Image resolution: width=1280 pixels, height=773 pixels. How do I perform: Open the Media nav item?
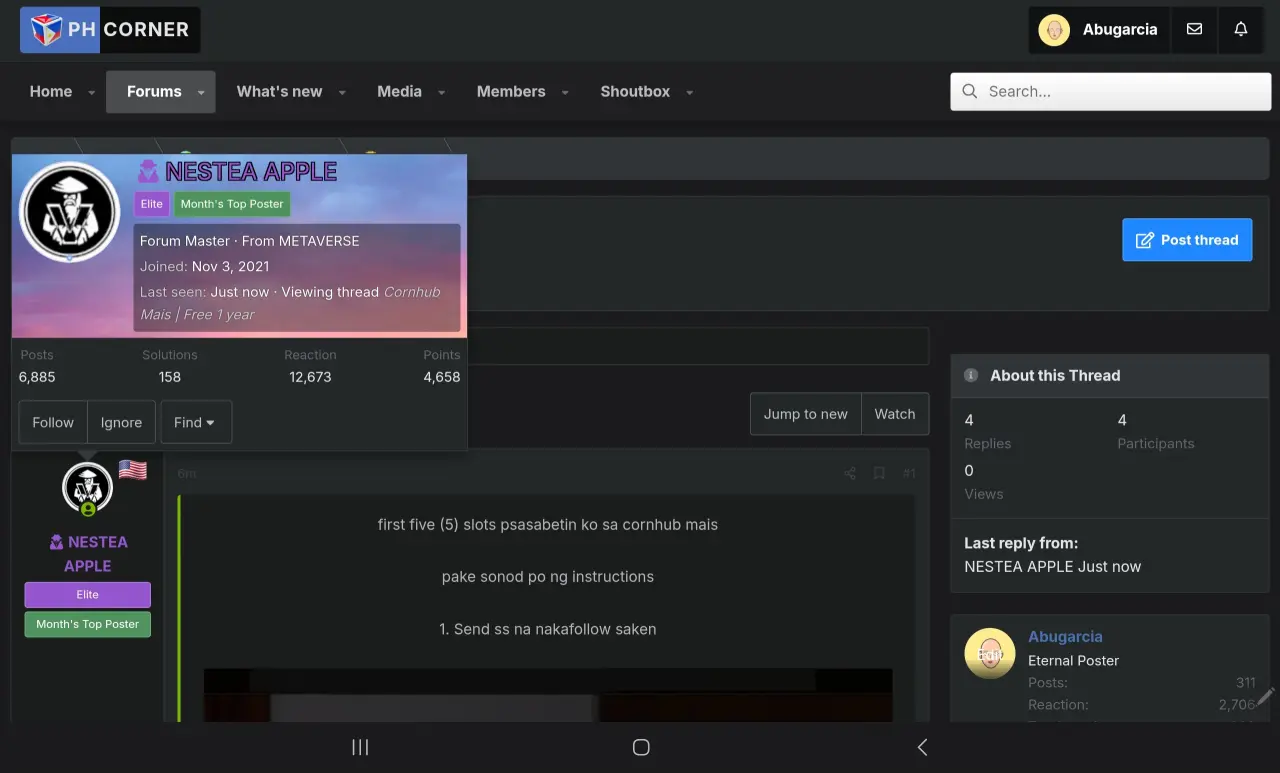(x=399, y=91)
